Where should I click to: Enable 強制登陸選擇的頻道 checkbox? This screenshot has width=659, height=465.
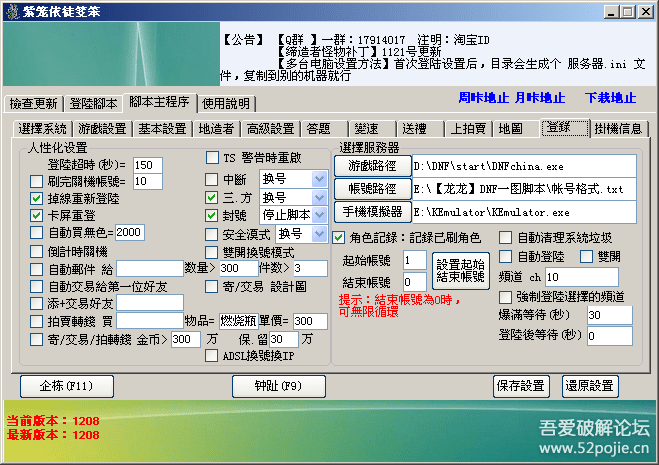(505, 297)
